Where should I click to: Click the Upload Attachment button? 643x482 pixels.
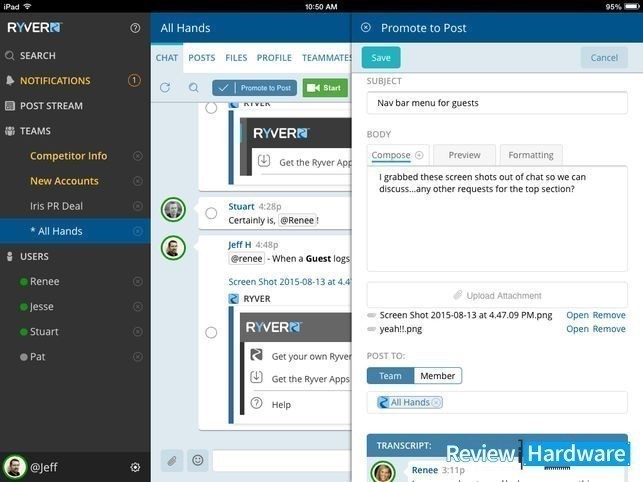[x=497, y=295]
